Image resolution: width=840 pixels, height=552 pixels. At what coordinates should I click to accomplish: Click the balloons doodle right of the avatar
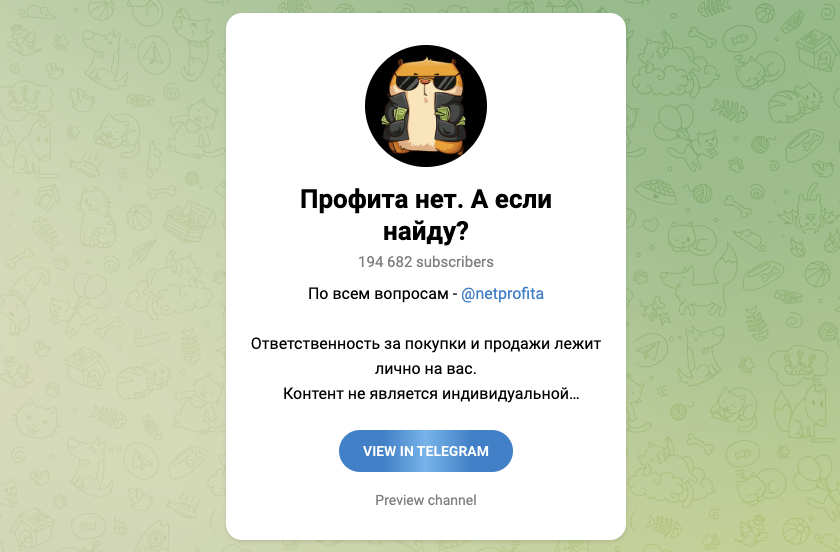[x=675, y=122]
